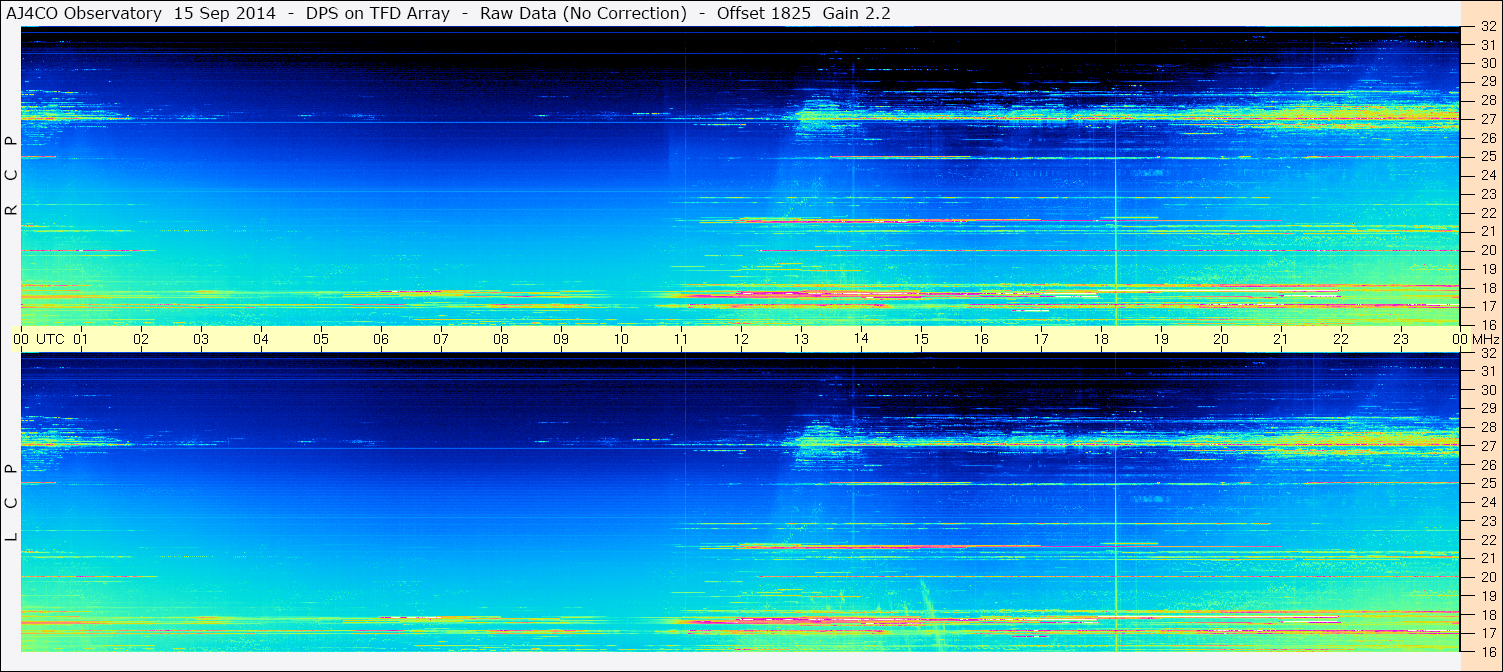
Task: Select the 09 hour marker on time axis
Action: click(x=561, y=339)
